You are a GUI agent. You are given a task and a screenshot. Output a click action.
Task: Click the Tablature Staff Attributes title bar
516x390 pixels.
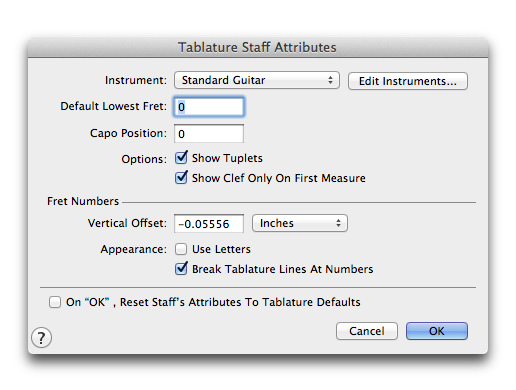[258, 47]
